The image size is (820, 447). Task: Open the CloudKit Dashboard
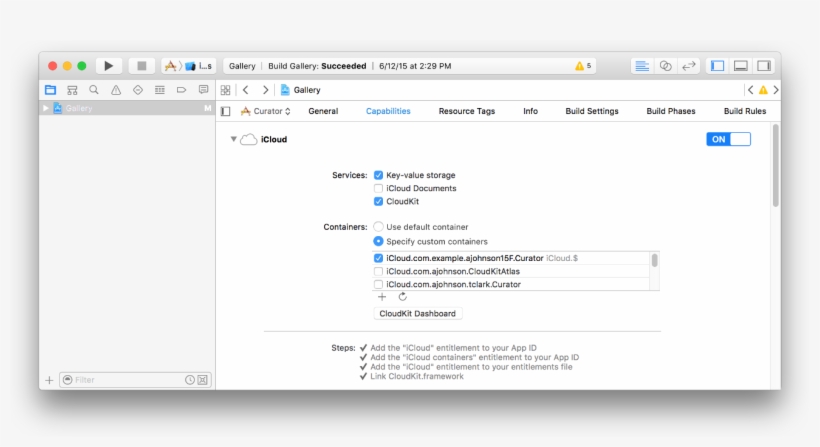click(x=417, y=314)
